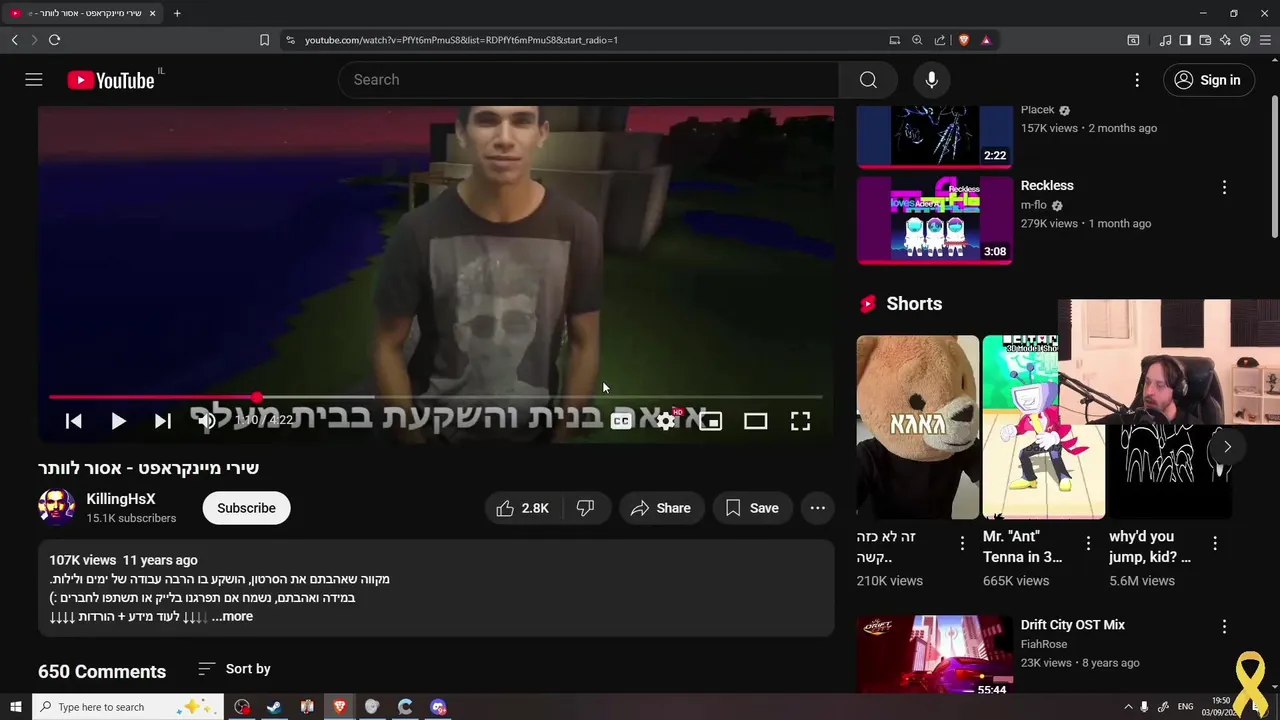Bookmark this page in address bar
This screenshot has height=720, width=1280.
click(x=264, y=40)
